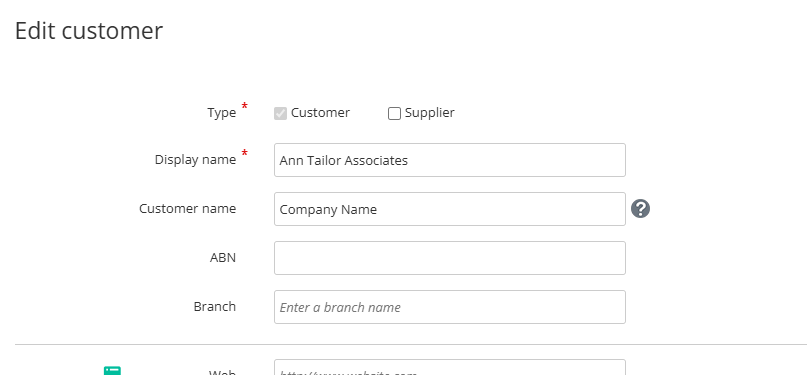
Task: Click the Web address input field
Action: (450, 367)
